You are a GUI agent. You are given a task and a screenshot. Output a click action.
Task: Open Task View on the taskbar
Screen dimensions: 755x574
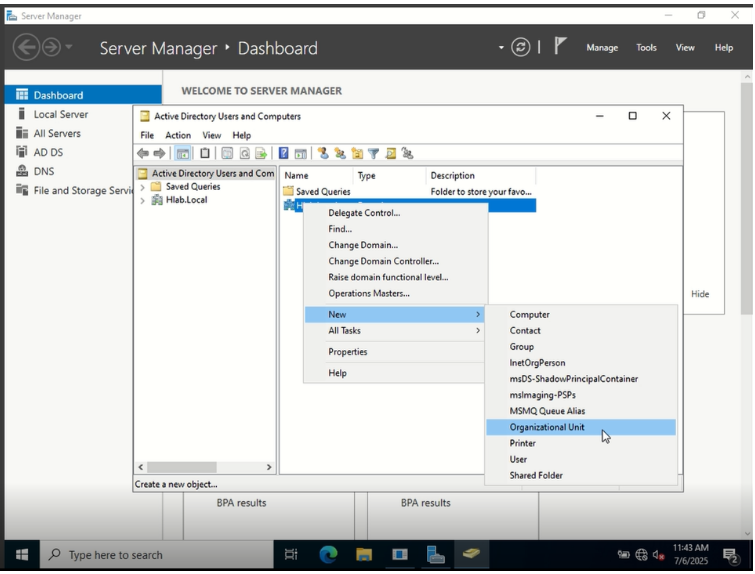coord(291,555)
